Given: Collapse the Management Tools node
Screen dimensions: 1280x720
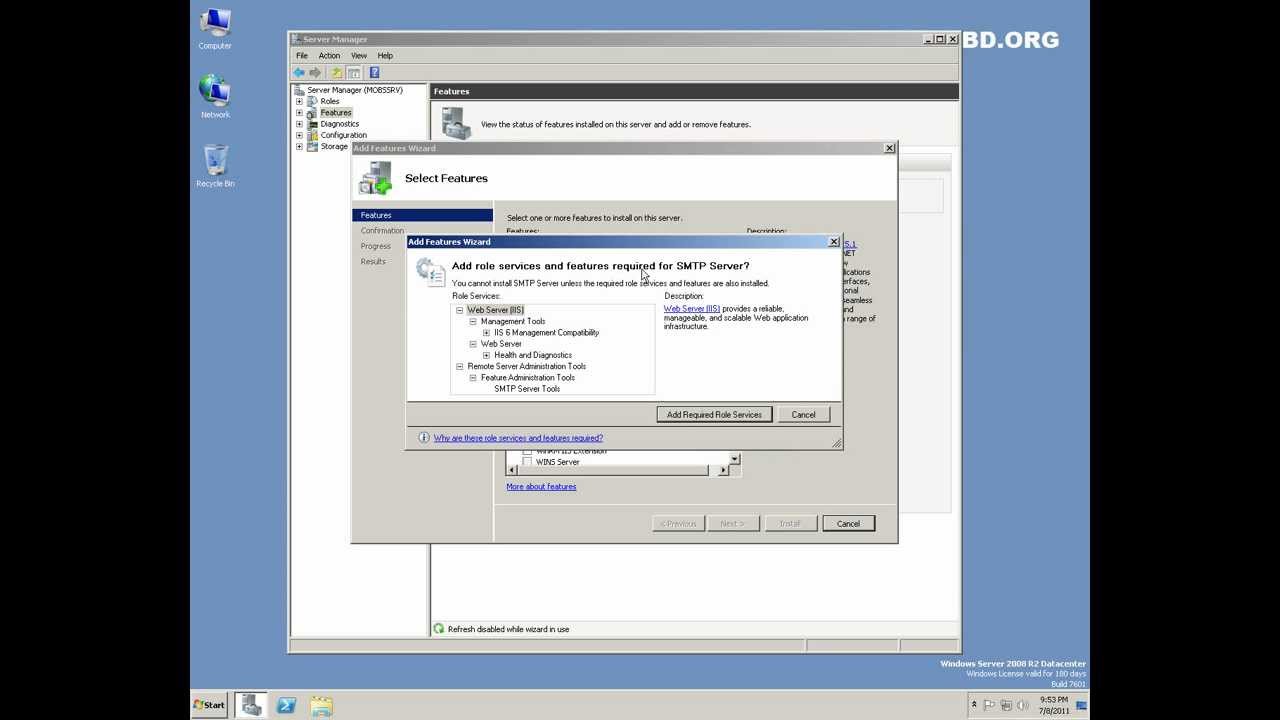Looking at the screenshot, I should coord(473,321).
